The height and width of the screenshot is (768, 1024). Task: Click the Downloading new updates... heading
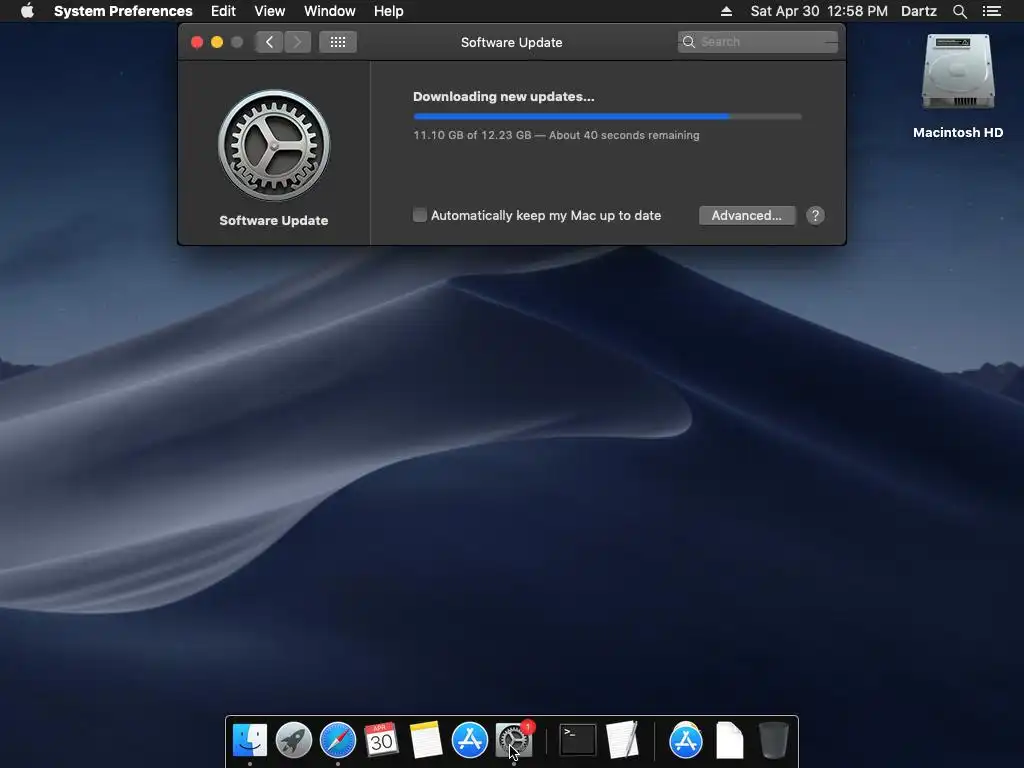pyautogui.click(x=504, y=97)
